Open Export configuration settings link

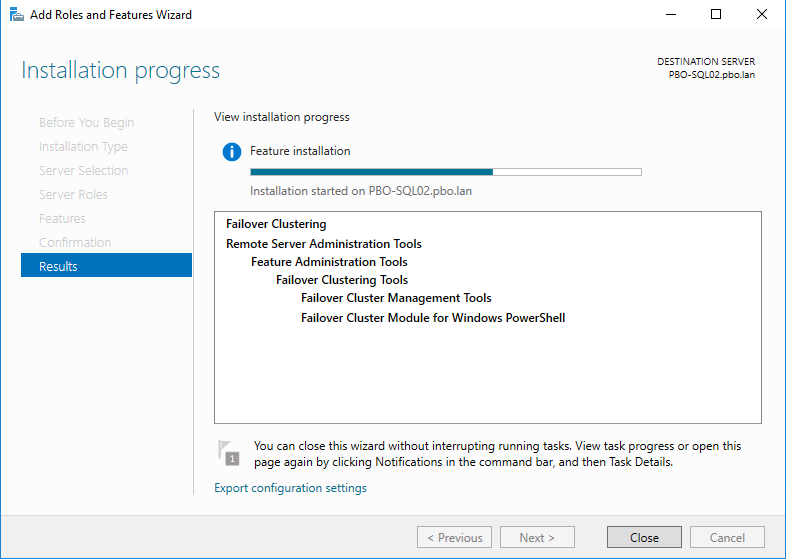(290, 488)
